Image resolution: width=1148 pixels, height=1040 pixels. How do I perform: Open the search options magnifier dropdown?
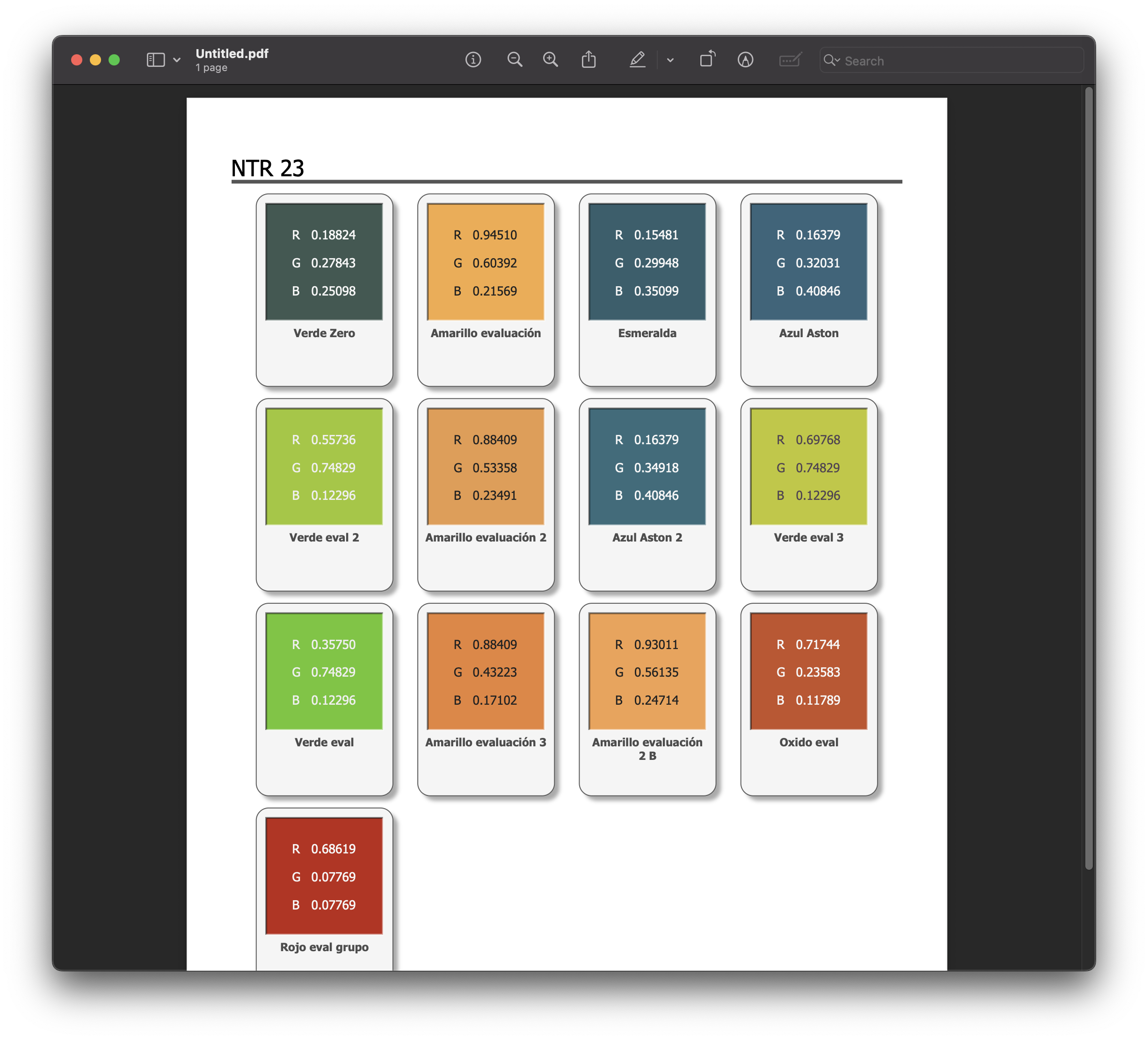[x=831, y=60]
